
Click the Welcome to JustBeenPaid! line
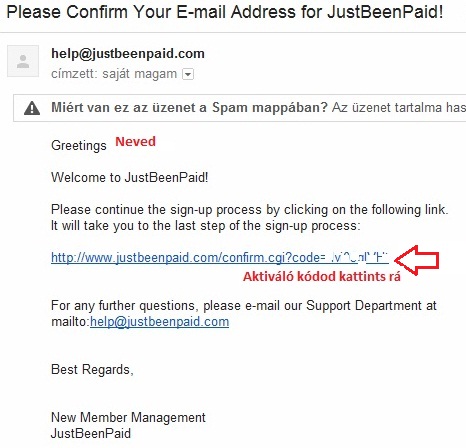coord(130,177)
